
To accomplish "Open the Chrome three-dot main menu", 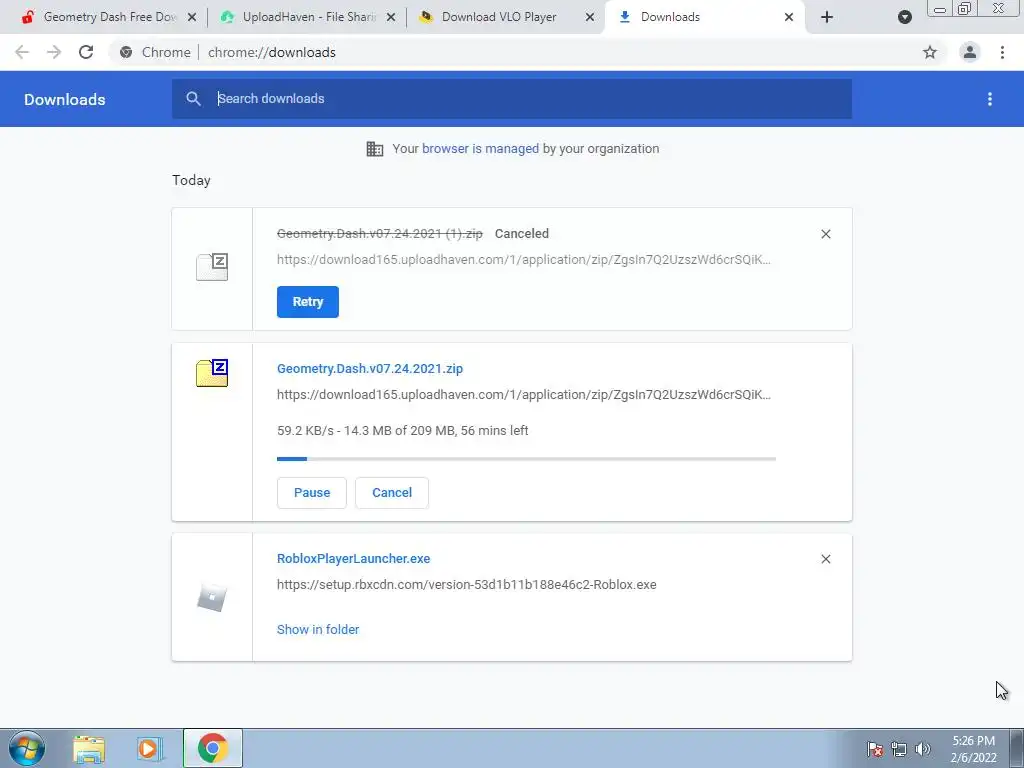I will pos(1002,52).
